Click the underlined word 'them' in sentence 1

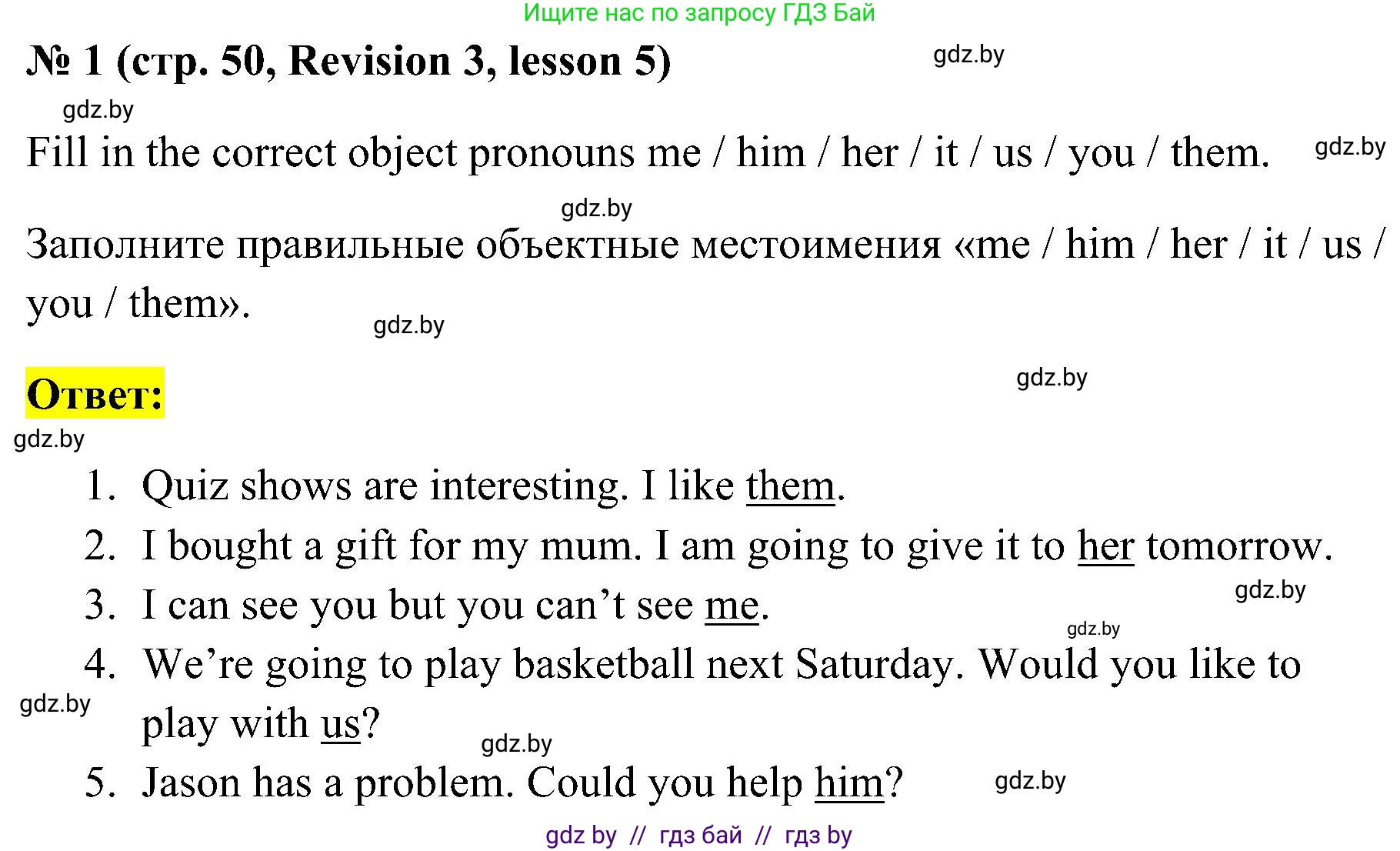pyautogui.click(x=790, y=486)
